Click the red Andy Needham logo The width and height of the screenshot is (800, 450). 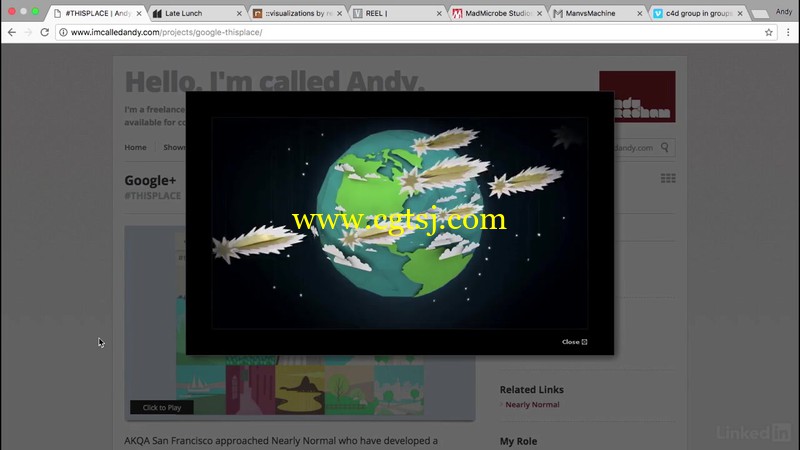637,96
